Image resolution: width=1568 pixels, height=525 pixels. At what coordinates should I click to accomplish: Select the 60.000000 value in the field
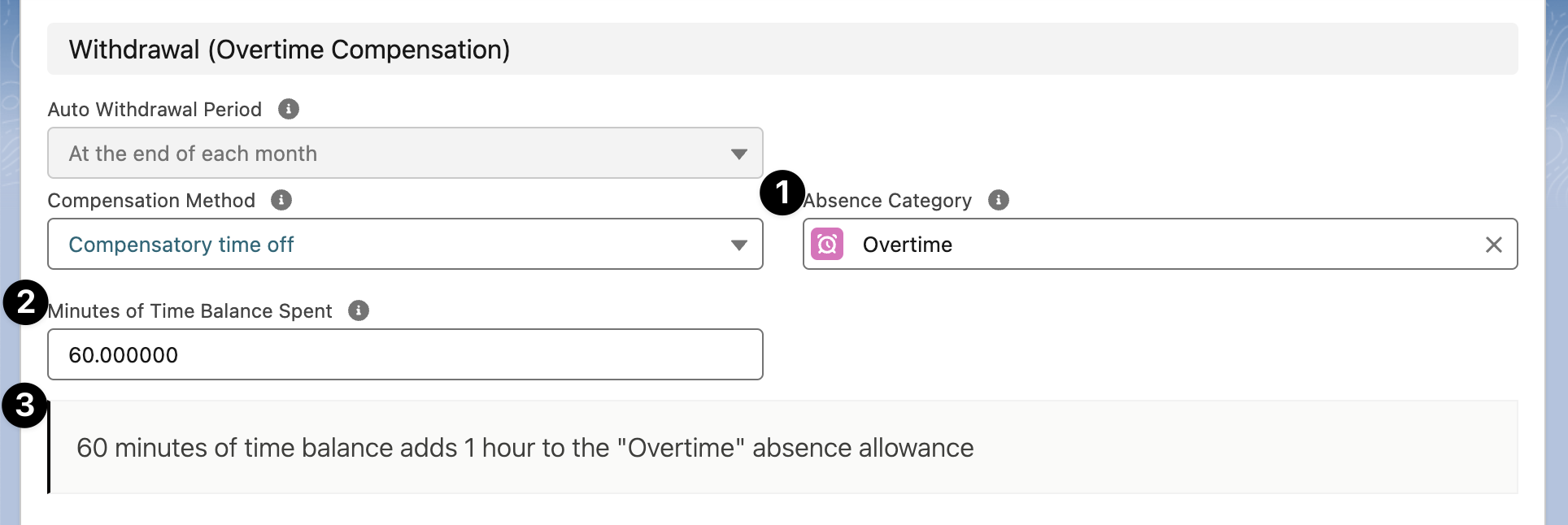pyautogui.click(x=123, y=354)
